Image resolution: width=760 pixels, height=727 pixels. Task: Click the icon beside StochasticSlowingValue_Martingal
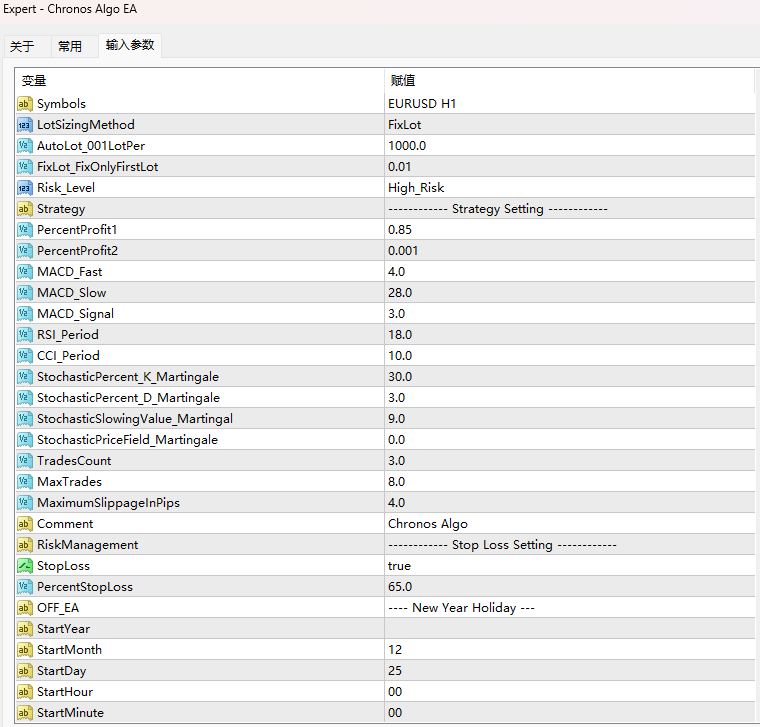[x=25, y=419]
